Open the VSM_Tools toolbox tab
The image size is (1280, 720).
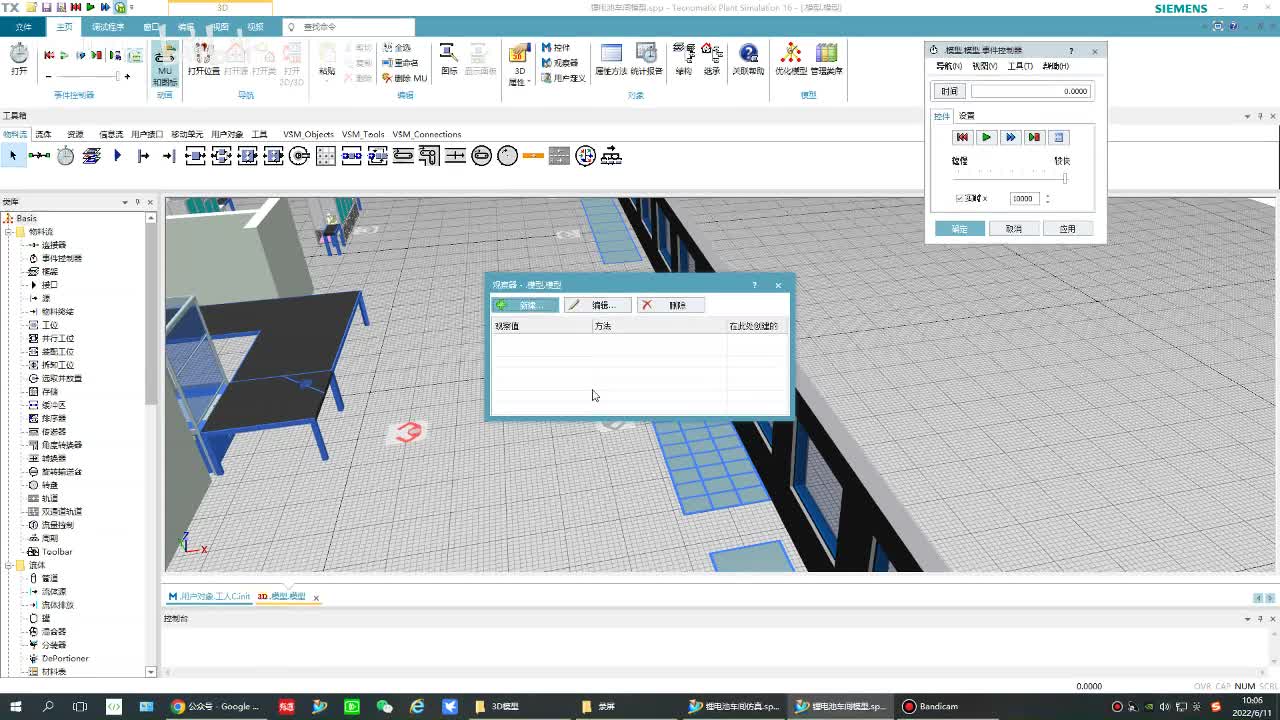coord(363,134)
